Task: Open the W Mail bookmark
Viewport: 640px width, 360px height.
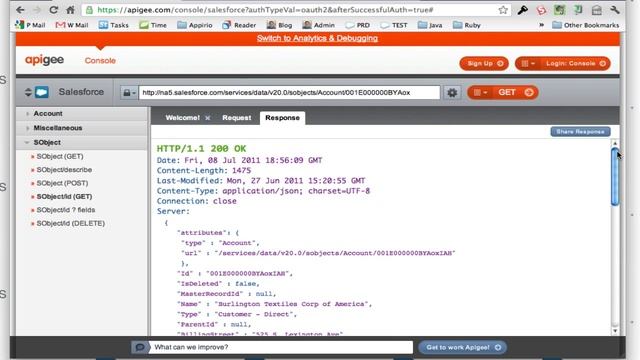Action: coord(72,25)
